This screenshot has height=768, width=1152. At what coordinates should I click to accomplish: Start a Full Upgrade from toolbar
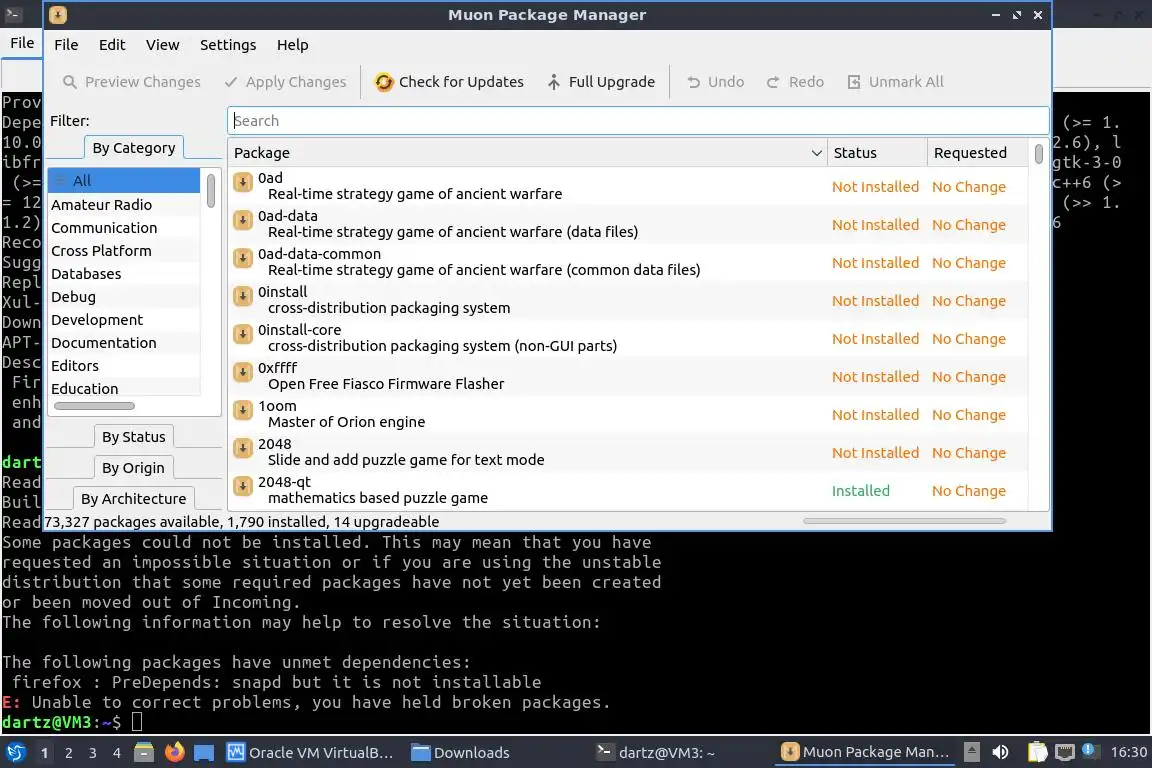point(601,82)
